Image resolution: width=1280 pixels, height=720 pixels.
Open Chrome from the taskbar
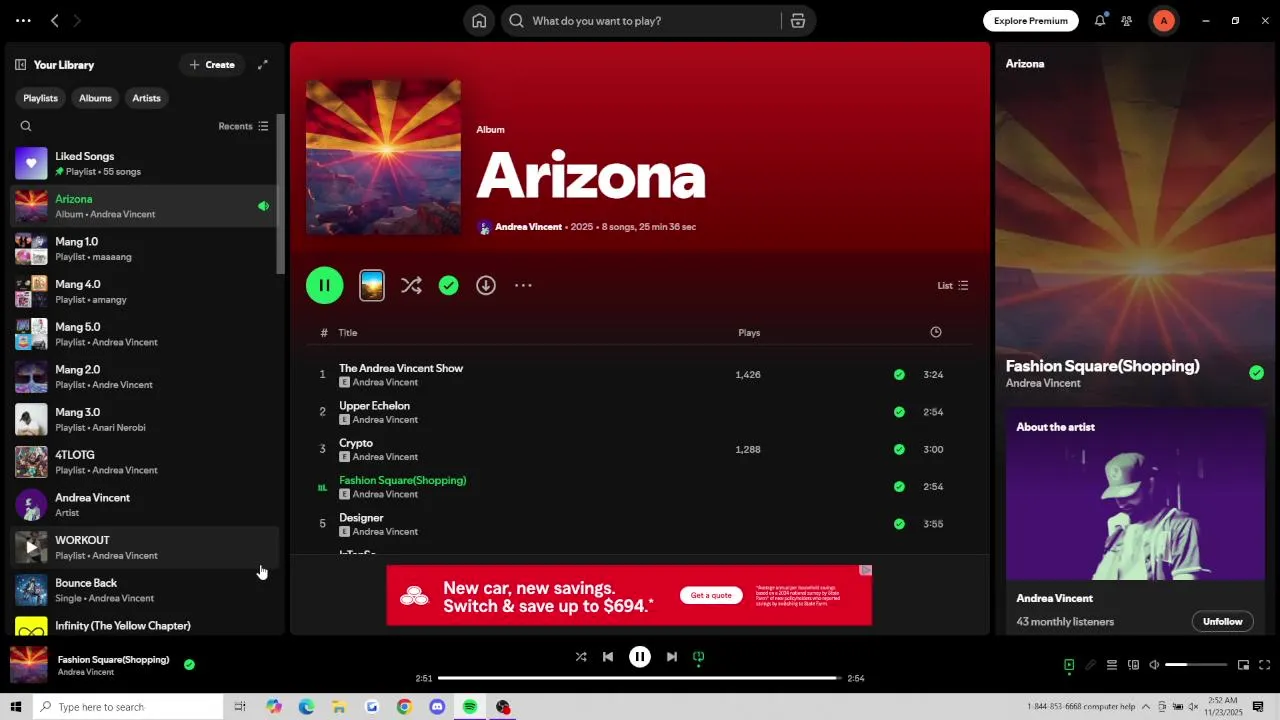(x=404, y=707)
